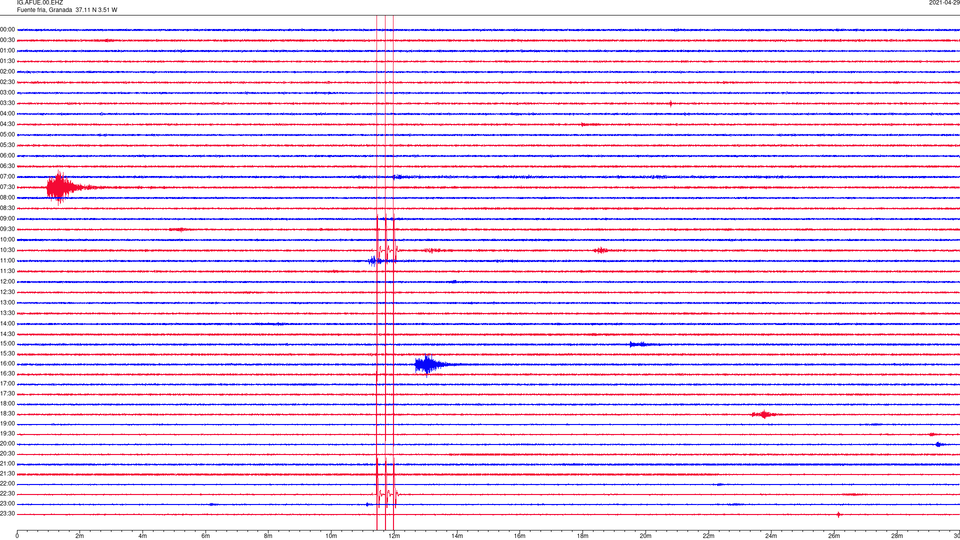Click the 26m tick on the minute axis
The height and width of the screenshot is (540, 960).
click(x=834, y=536)
